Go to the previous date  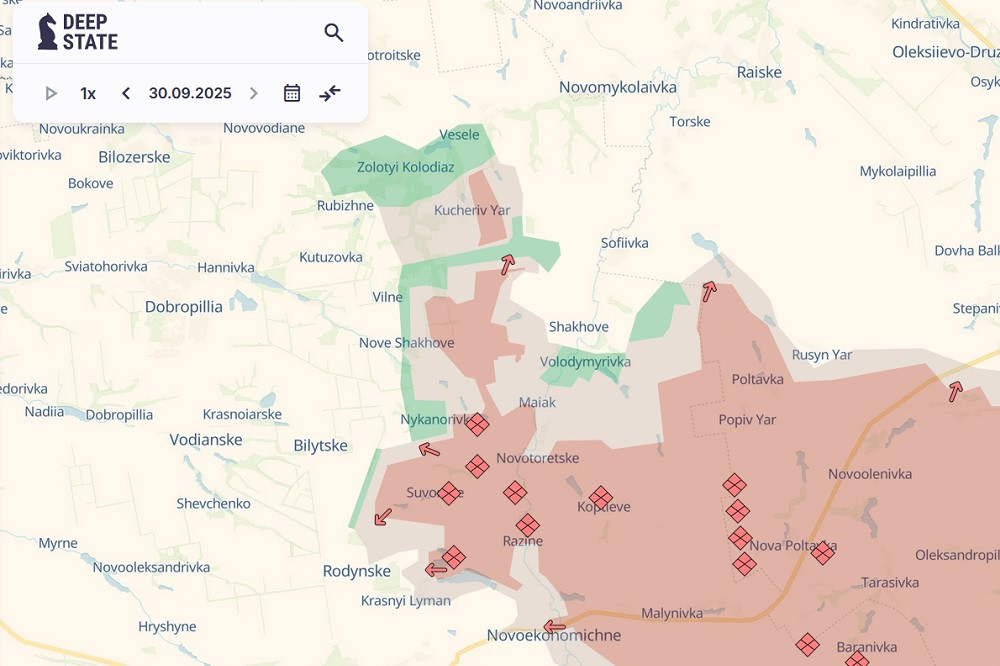(126, 93)
